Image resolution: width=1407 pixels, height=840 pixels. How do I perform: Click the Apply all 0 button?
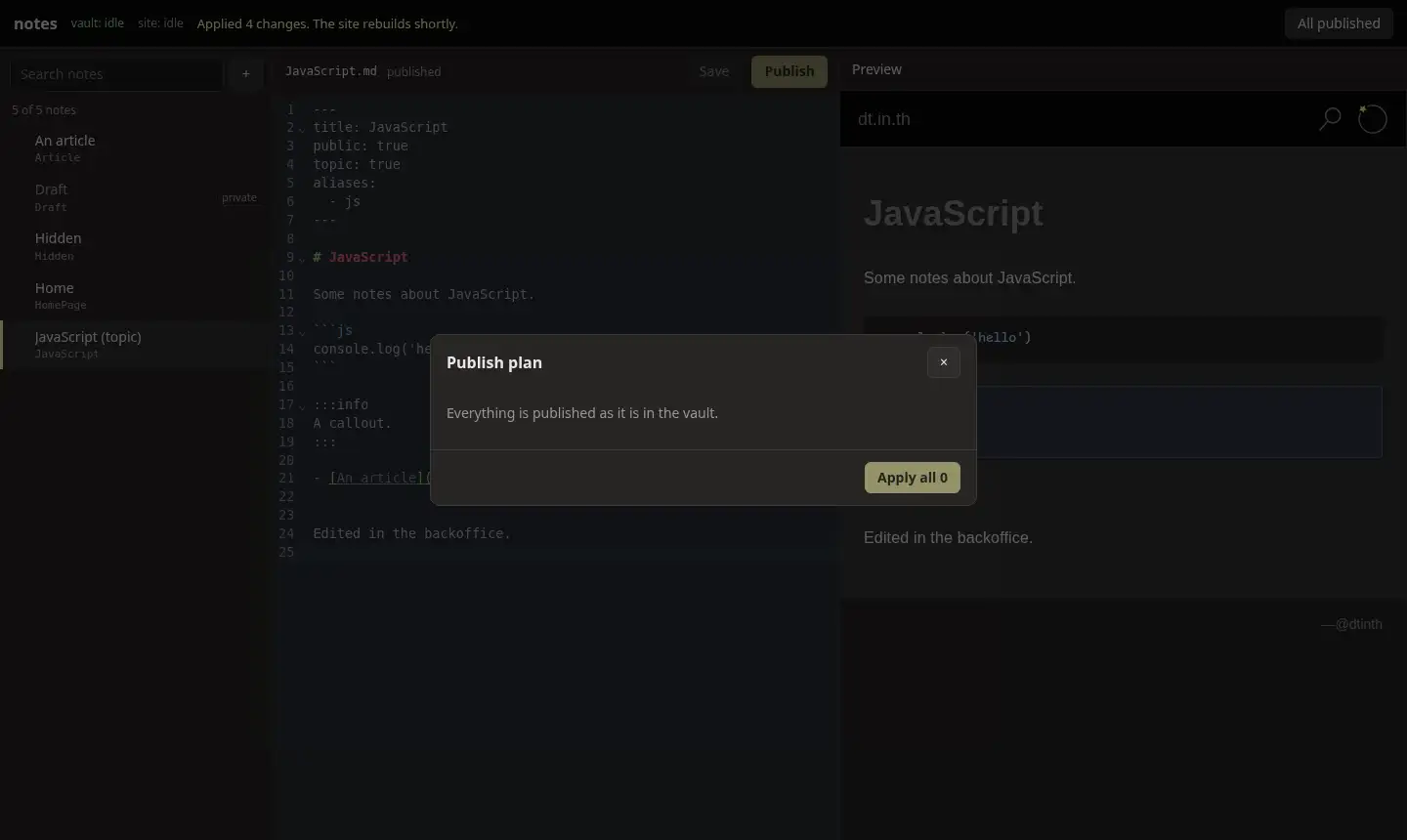913,478
